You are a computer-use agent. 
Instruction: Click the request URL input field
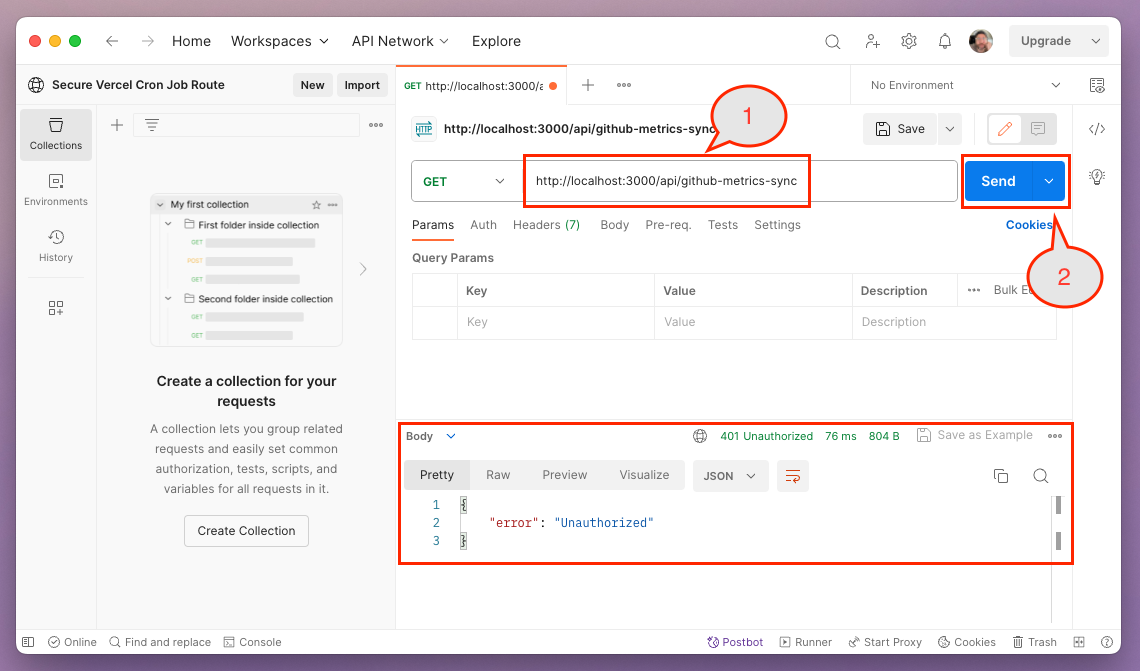coord(740,182)
